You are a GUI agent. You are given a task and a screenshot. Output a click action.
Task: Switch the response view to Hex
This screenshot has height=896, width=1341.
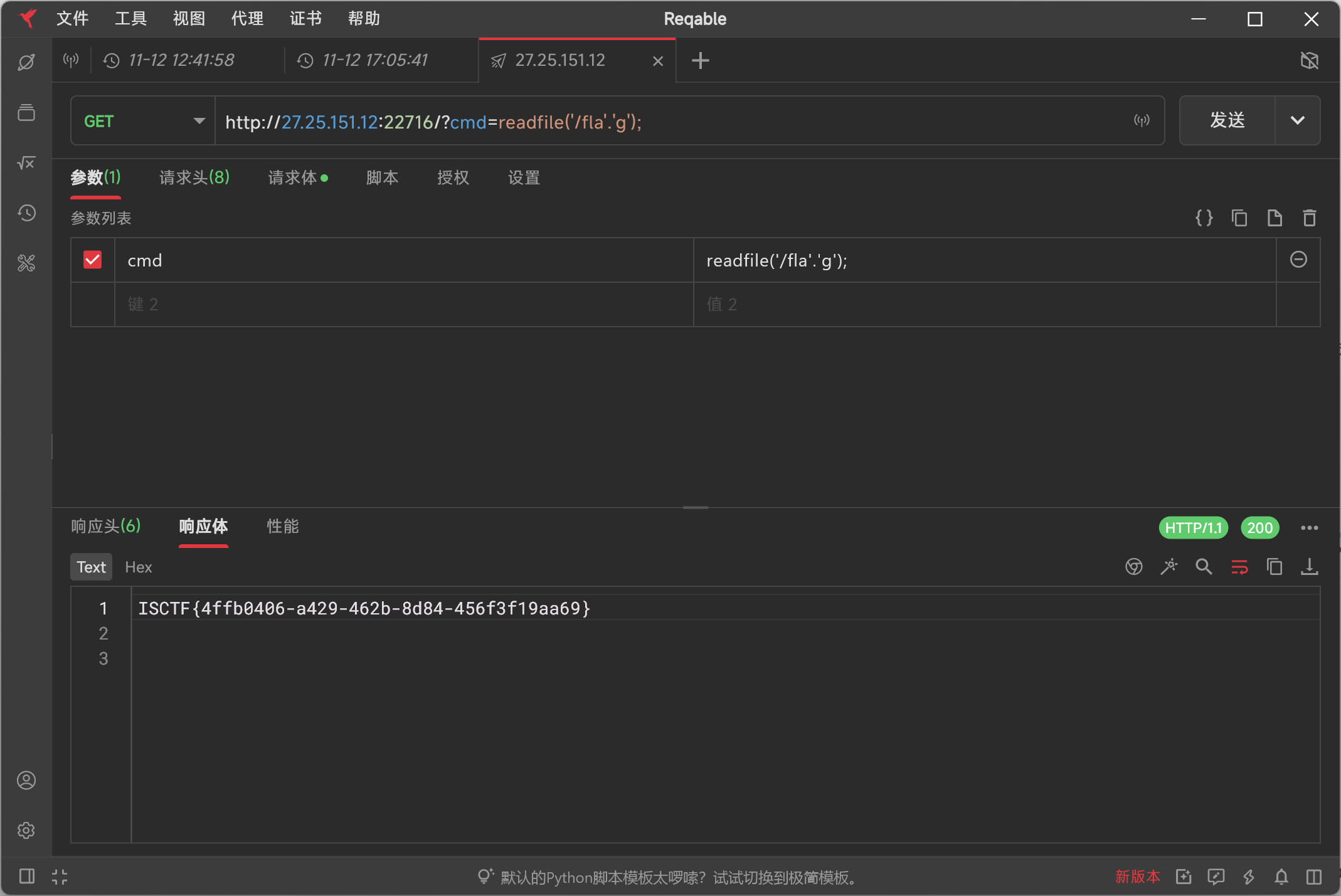138,567
